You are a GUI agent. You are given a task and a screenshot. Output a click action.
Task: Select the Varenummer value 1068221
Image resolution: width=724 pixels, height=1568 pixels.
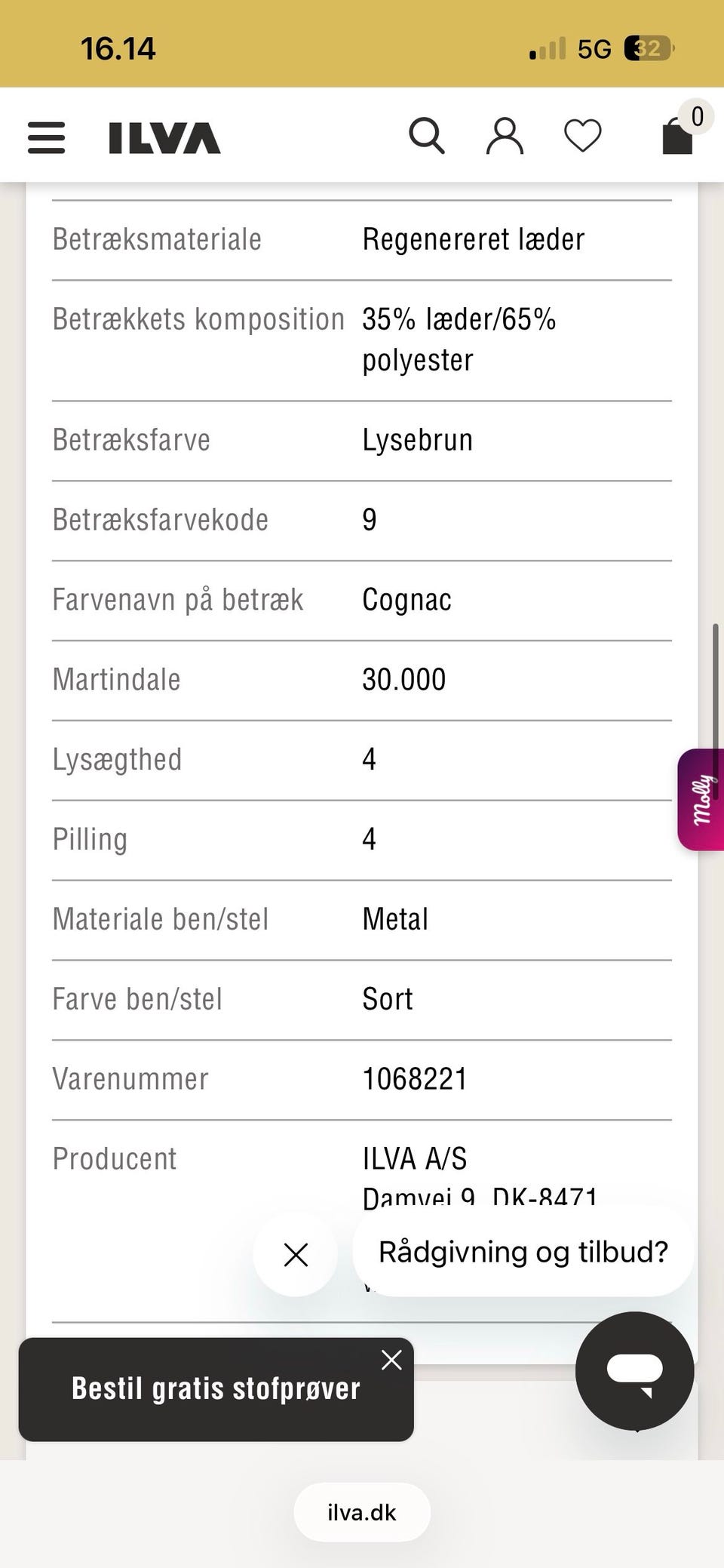click(x=415, y=1079)
